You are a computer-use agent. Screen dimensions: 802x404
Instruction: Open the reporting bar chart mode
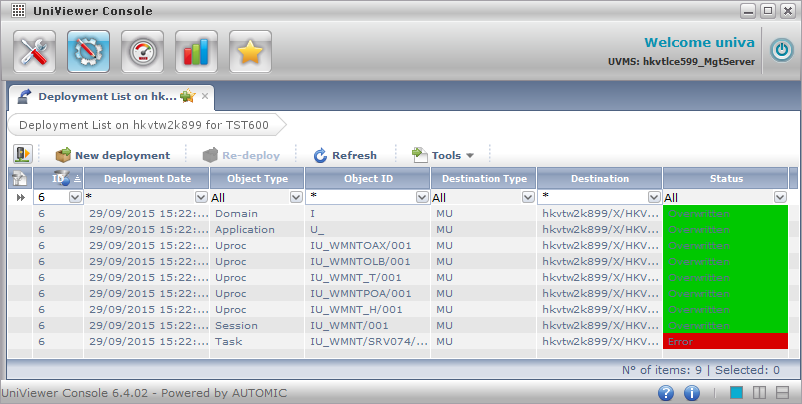[x=196, y=52]
